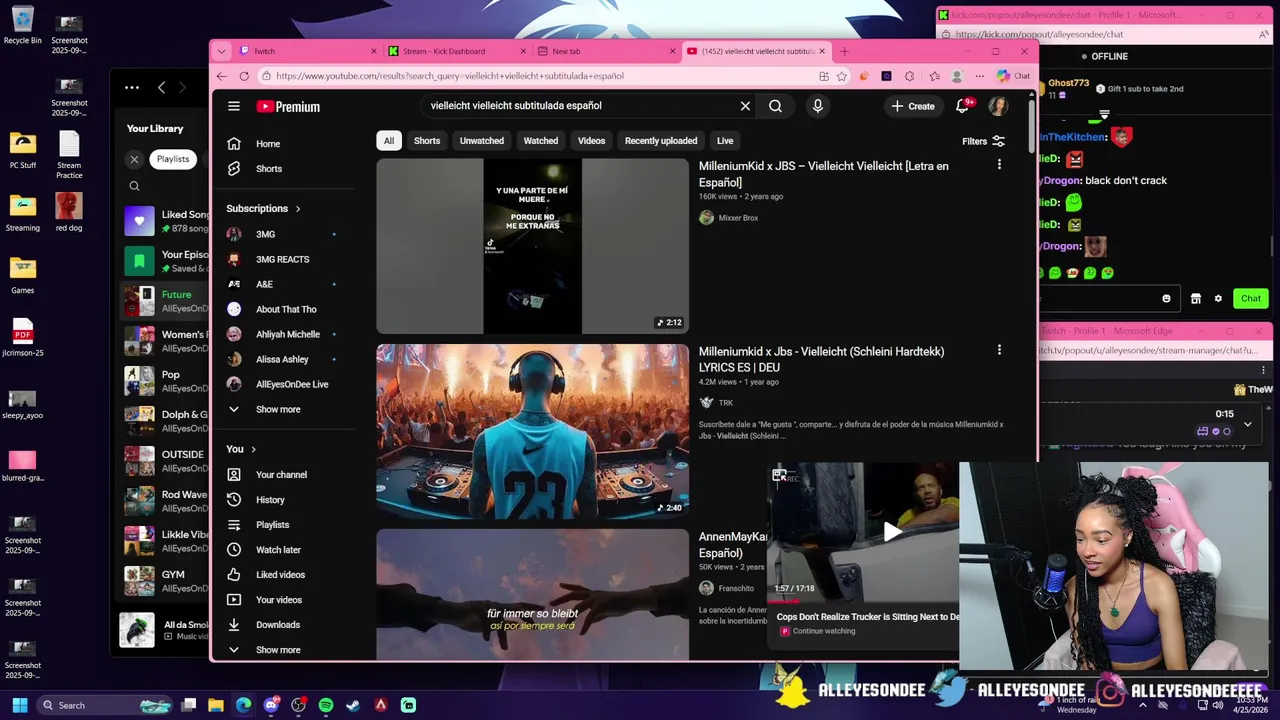Open the Windows Start menu
This screenshot has width=1280, height=720.
point(19,705)
